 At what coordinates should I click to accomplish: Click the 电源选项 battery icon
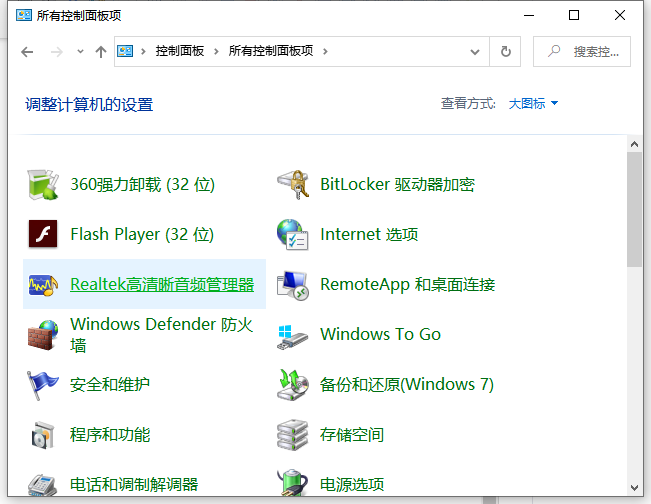[x=293, y=483]
